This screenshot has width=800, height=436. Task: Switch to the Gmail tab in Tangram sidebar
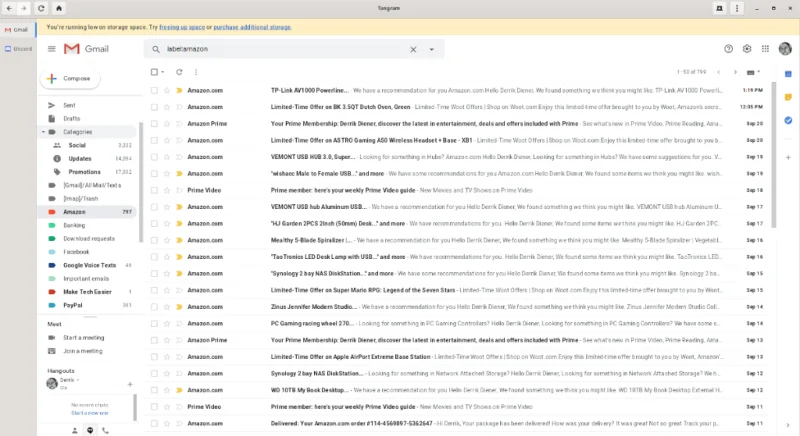17,30
